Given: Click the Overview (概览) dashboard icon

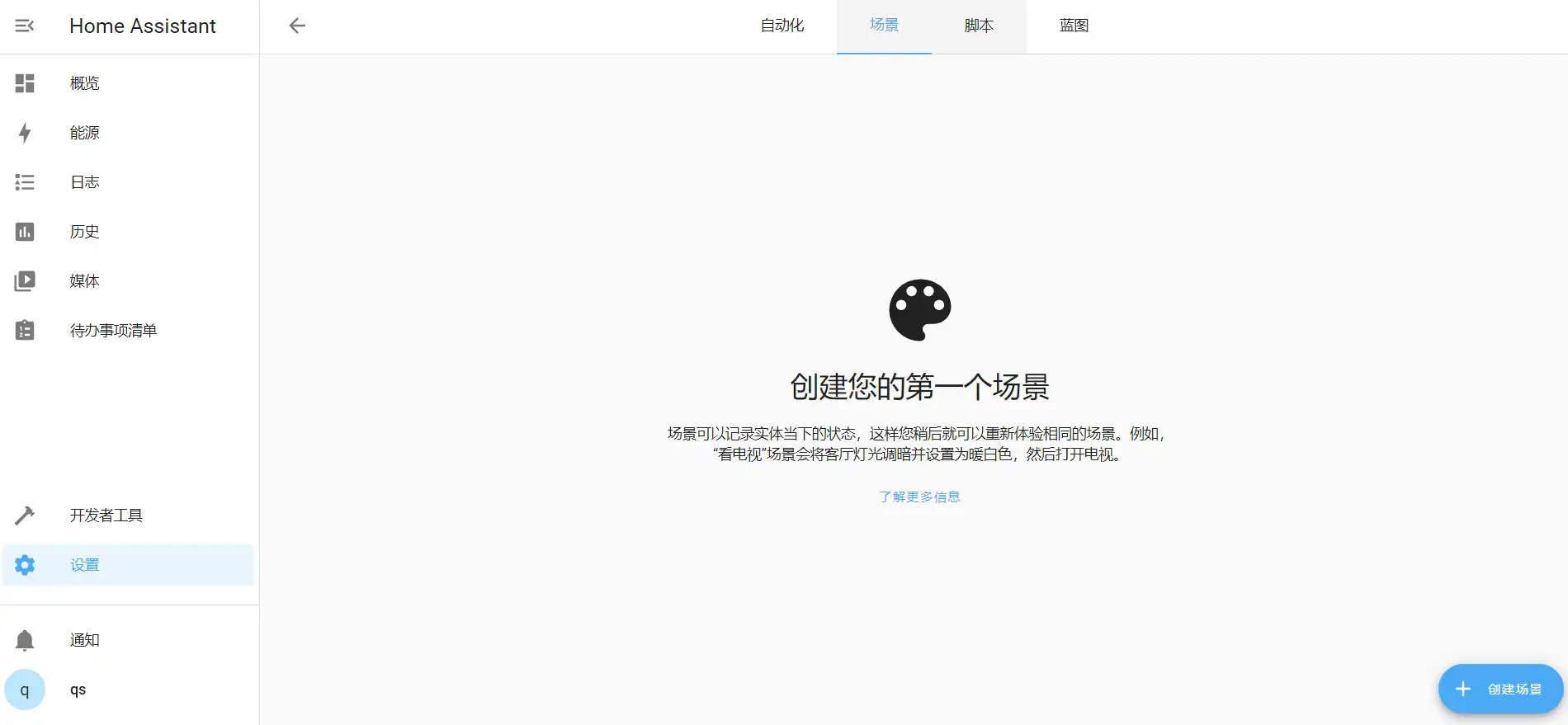Looking at the screenshot, I should 25,83.
